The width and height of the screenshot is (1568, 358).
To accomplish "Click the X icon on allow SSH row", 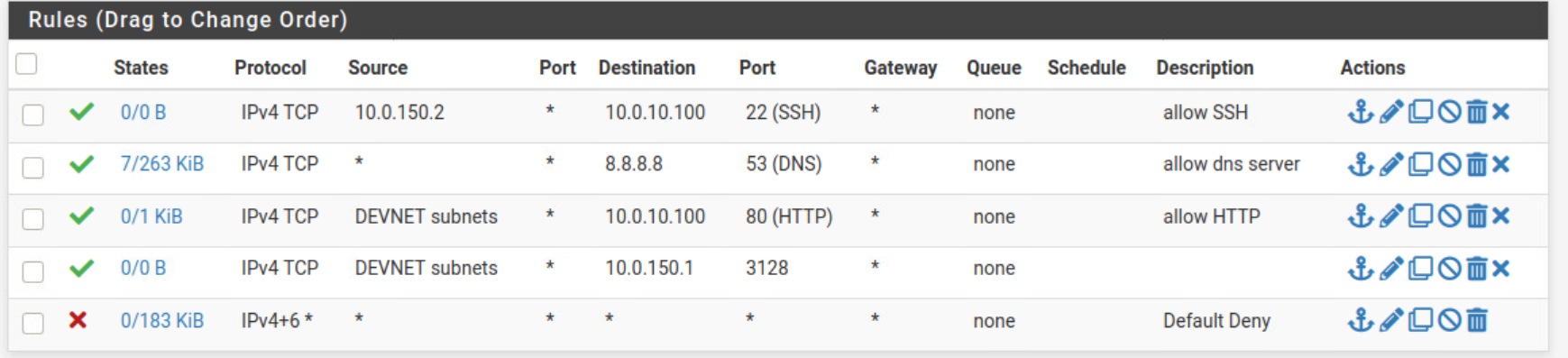I will pos(1500,112).
